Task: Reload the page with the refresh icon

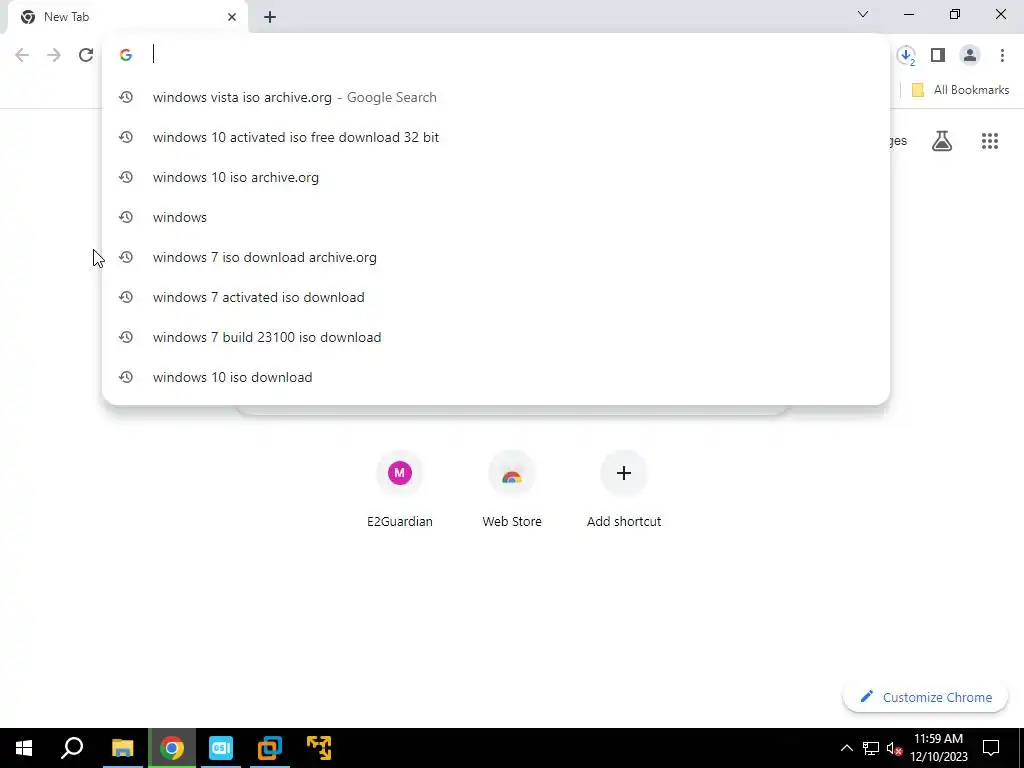Action: [86, 55]
